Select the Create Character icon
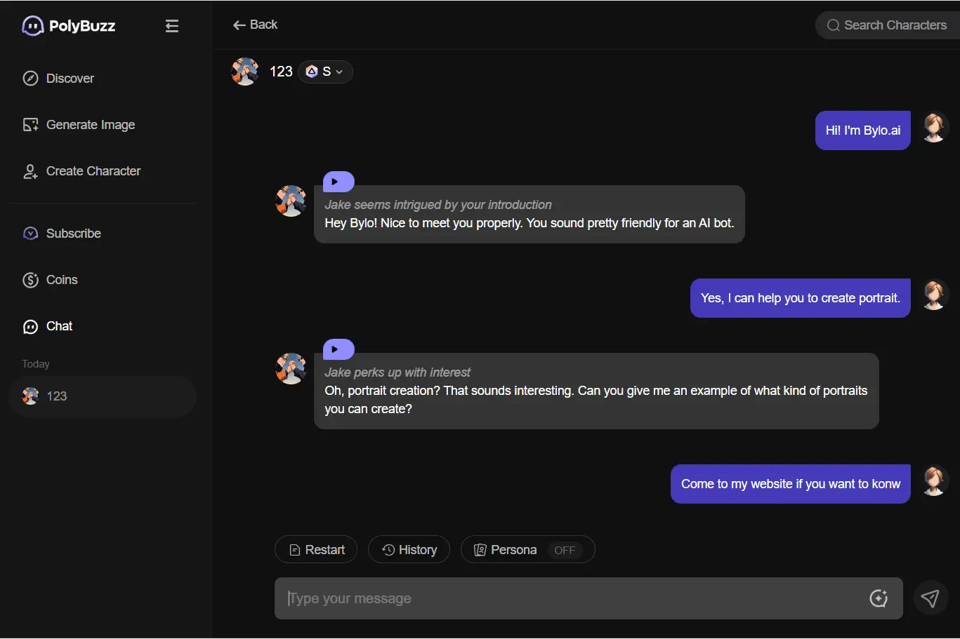Screen dimensions: 960x639 pyautogui.click(x=31, y=171)
